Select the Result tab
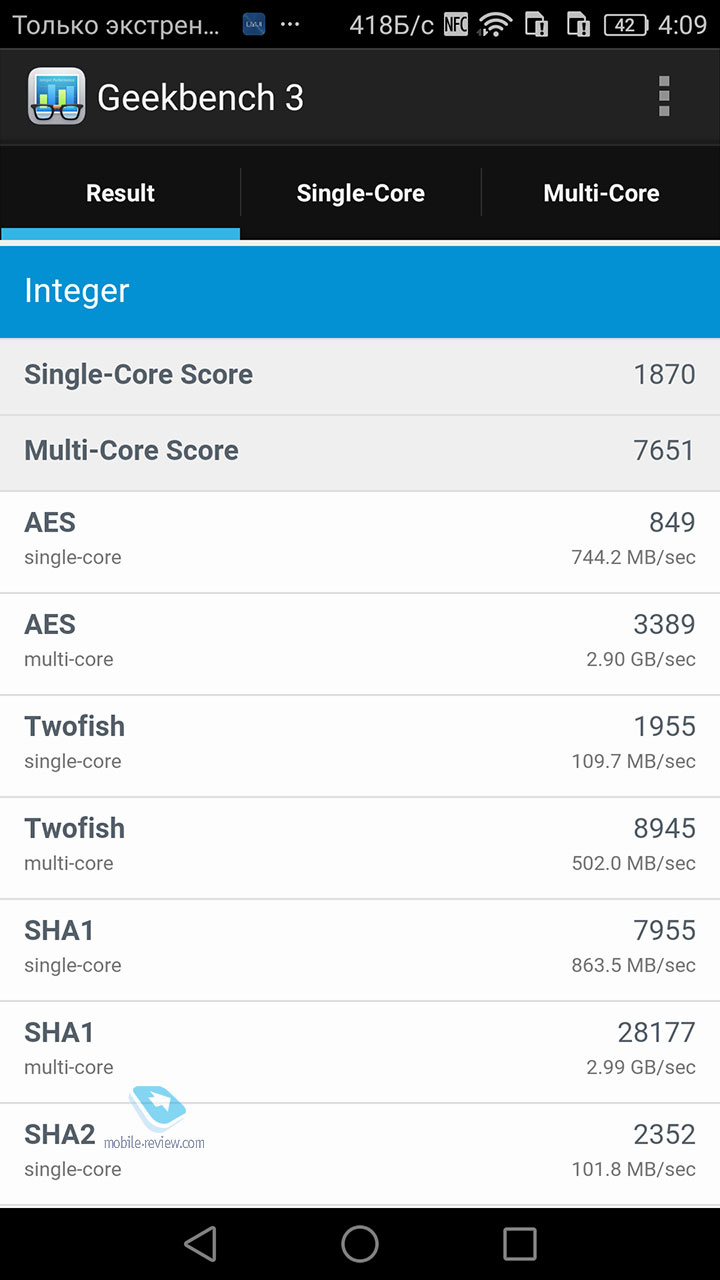Viewport: 720px width, 1280px height. (x=120, y=193)
